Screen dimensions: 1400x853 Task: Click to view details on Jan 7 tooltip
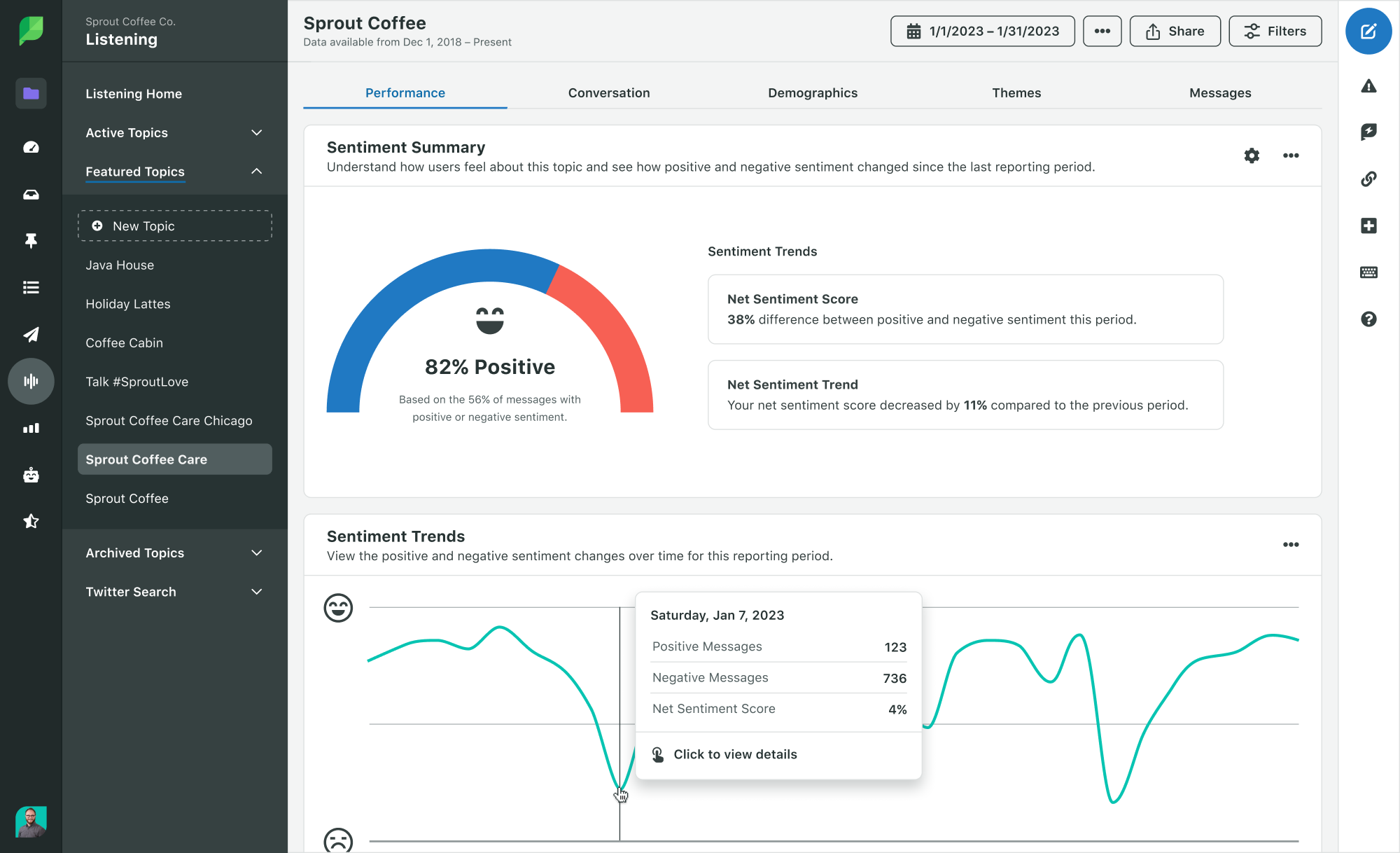click(735, 754)
